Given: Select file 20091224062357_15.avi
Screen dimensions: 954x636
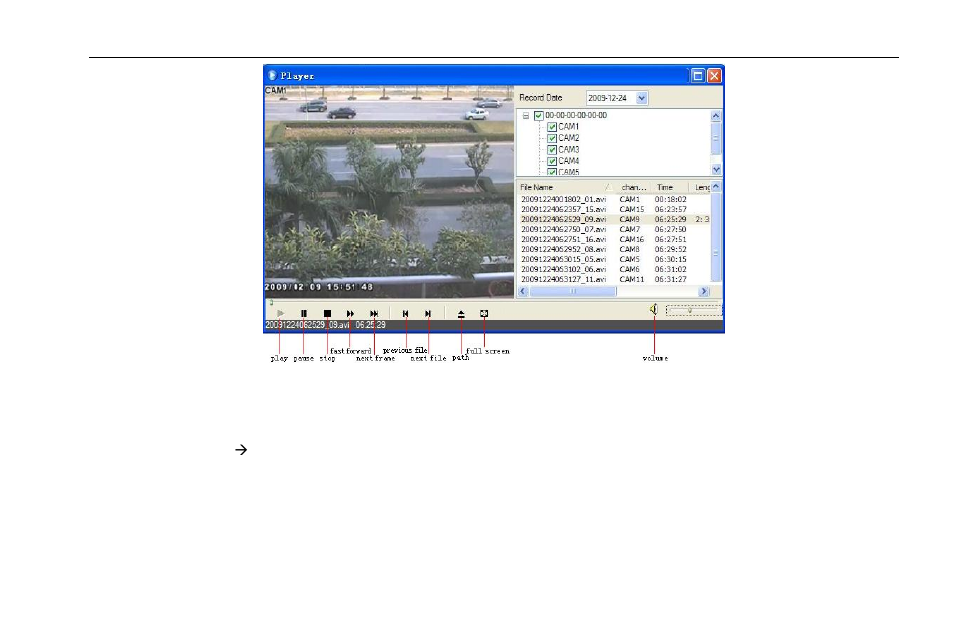Looking at the screenshot, I should pyautogui.click(x=563, y=209).
